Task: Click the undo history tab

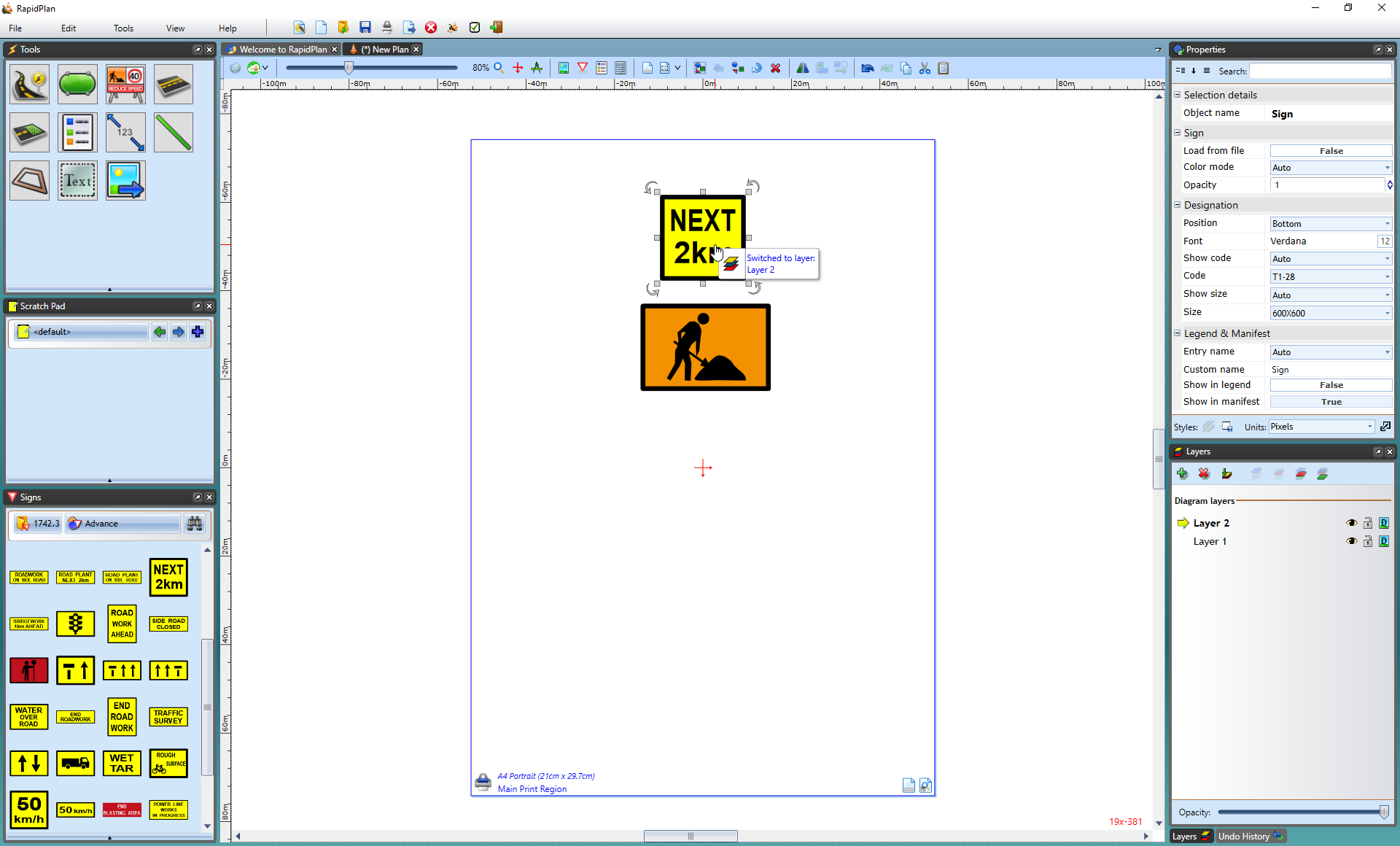Action: [x=1244, y=836]
